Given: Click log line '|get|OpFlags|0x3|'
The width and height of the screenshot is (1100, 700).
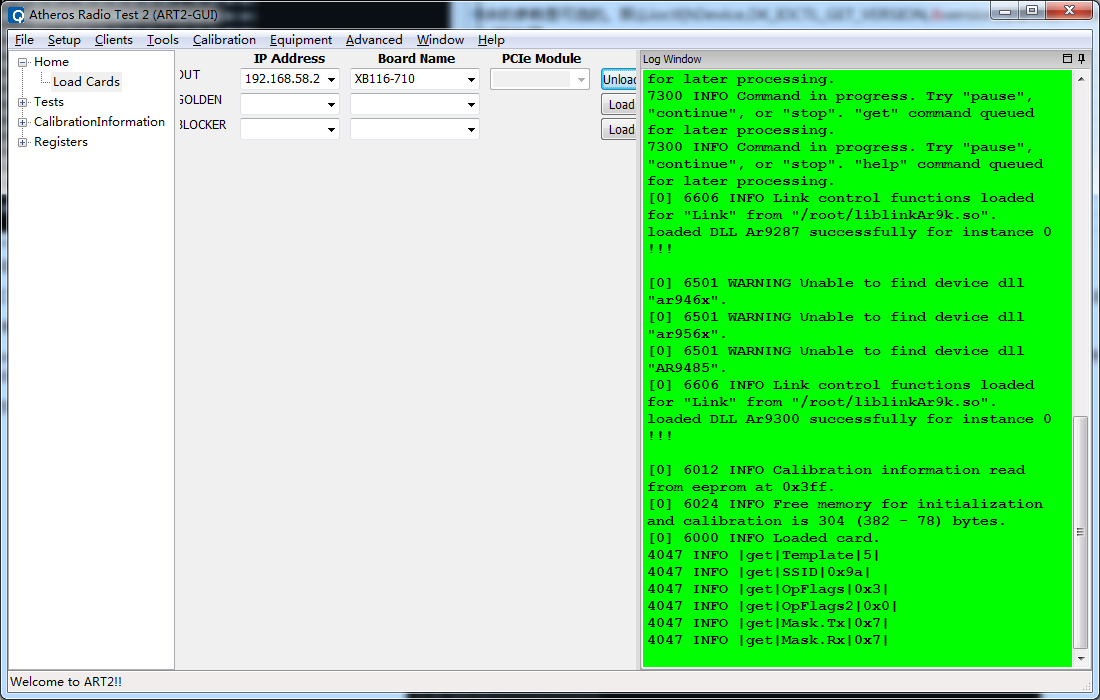Looking at the screenshot, I should pos(768,589).
